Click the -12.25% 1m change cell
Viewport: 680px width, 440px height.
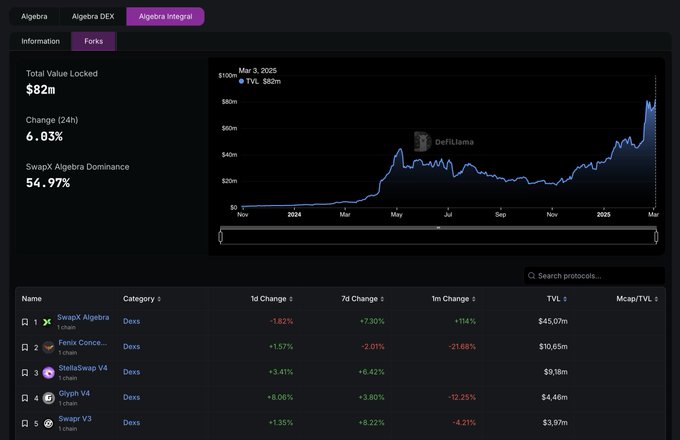point(462,397)
